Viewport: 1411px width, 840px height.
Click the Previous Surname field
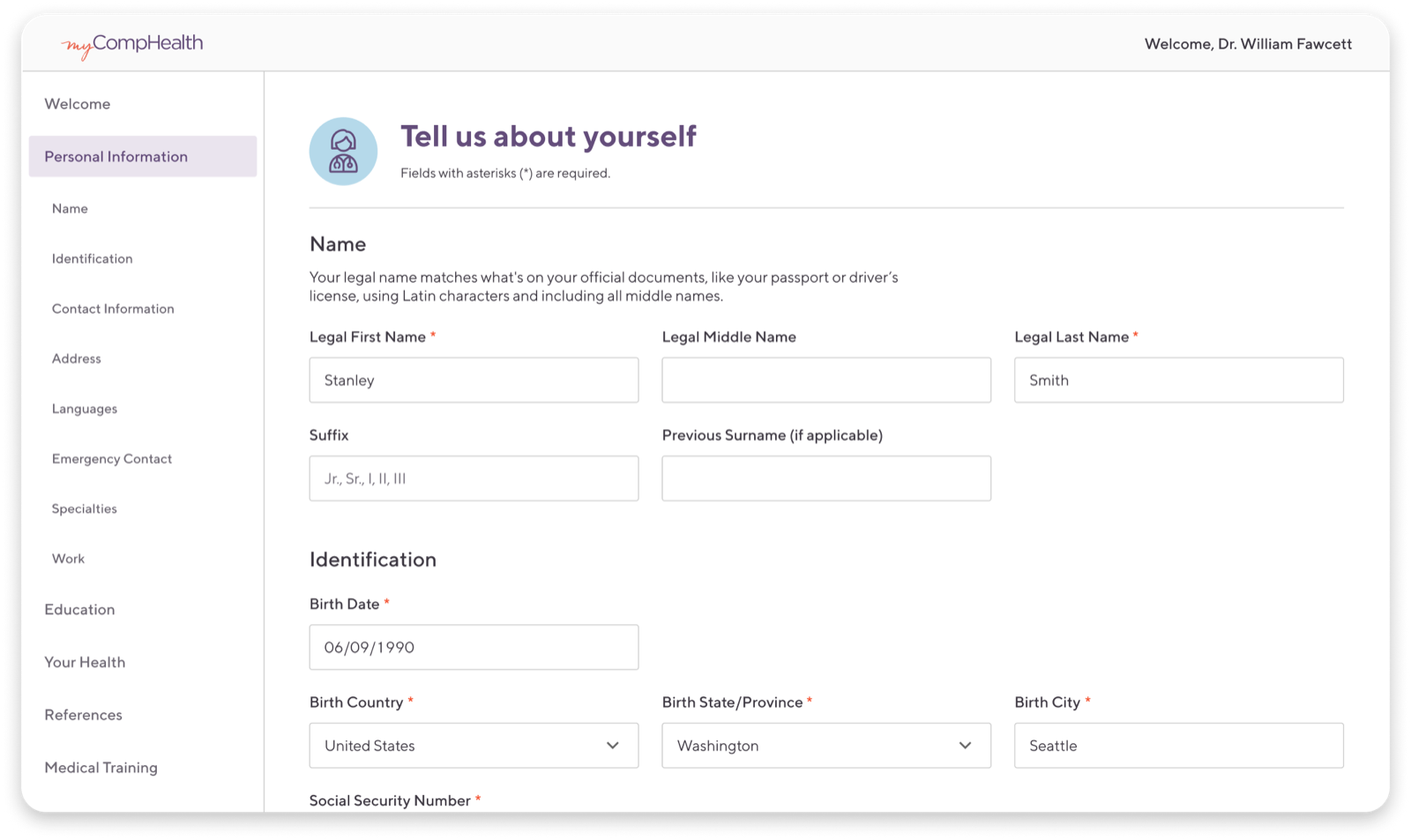pos(825,478)
